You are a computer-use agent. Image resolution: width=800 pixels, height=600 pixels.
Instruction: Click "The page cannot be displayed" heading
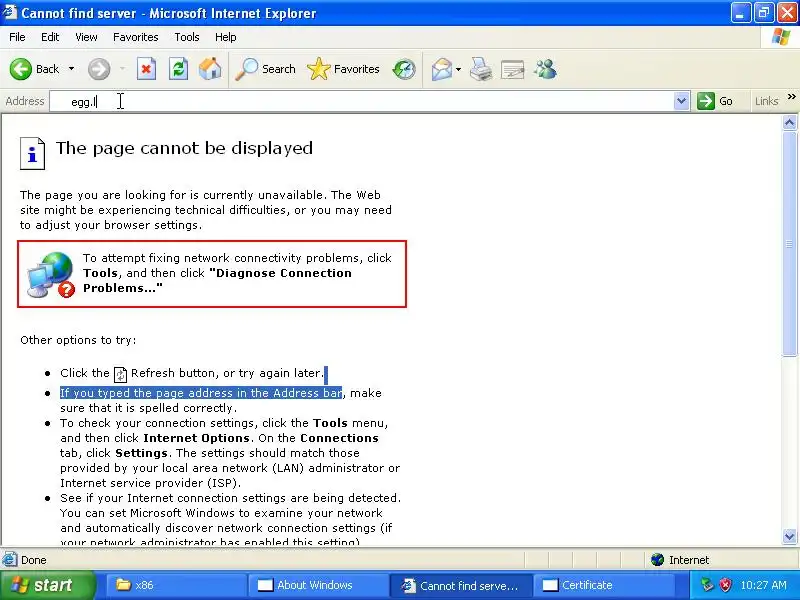184,148
